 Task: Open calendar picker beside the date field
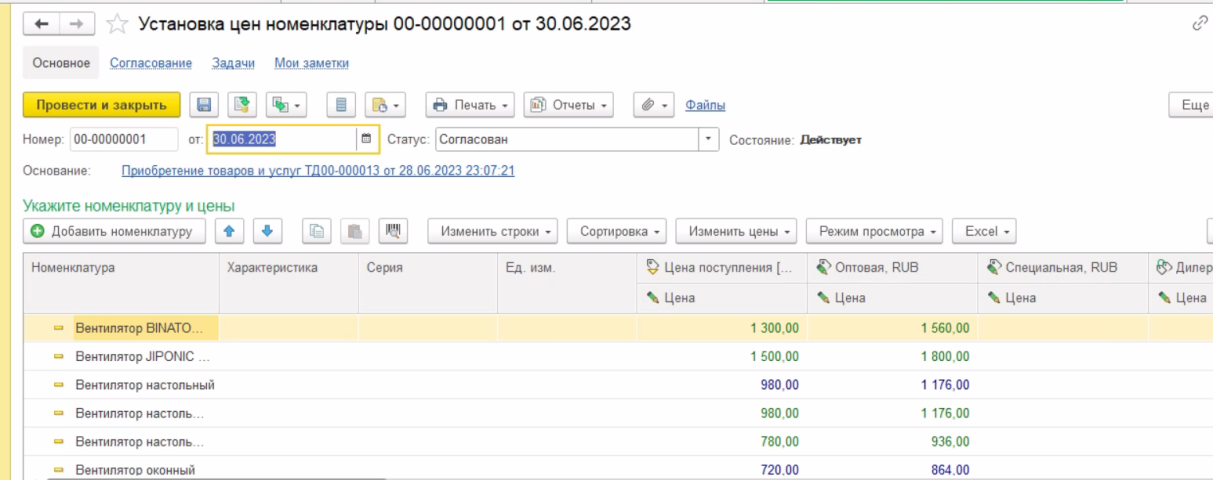366,140
